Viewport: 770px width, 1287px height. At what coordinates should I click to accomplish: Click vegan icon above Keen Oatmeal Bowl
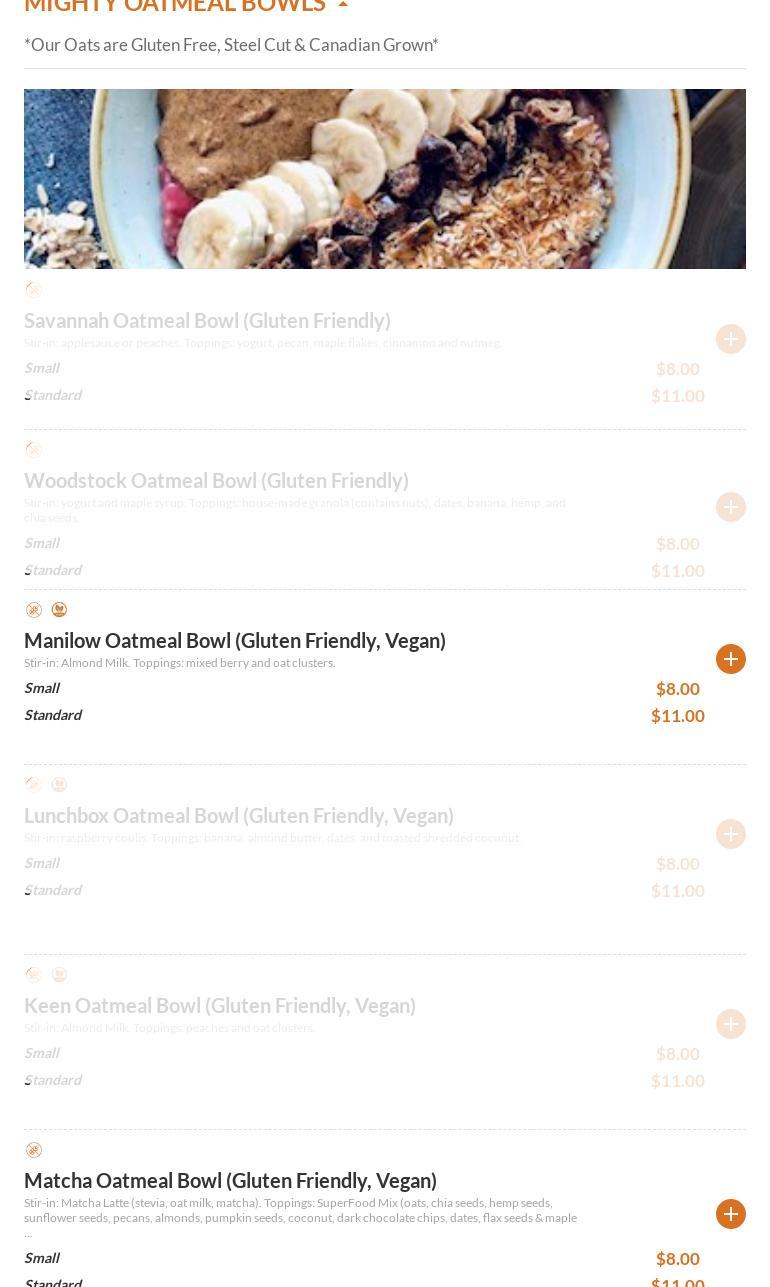[x=59, y=975]
